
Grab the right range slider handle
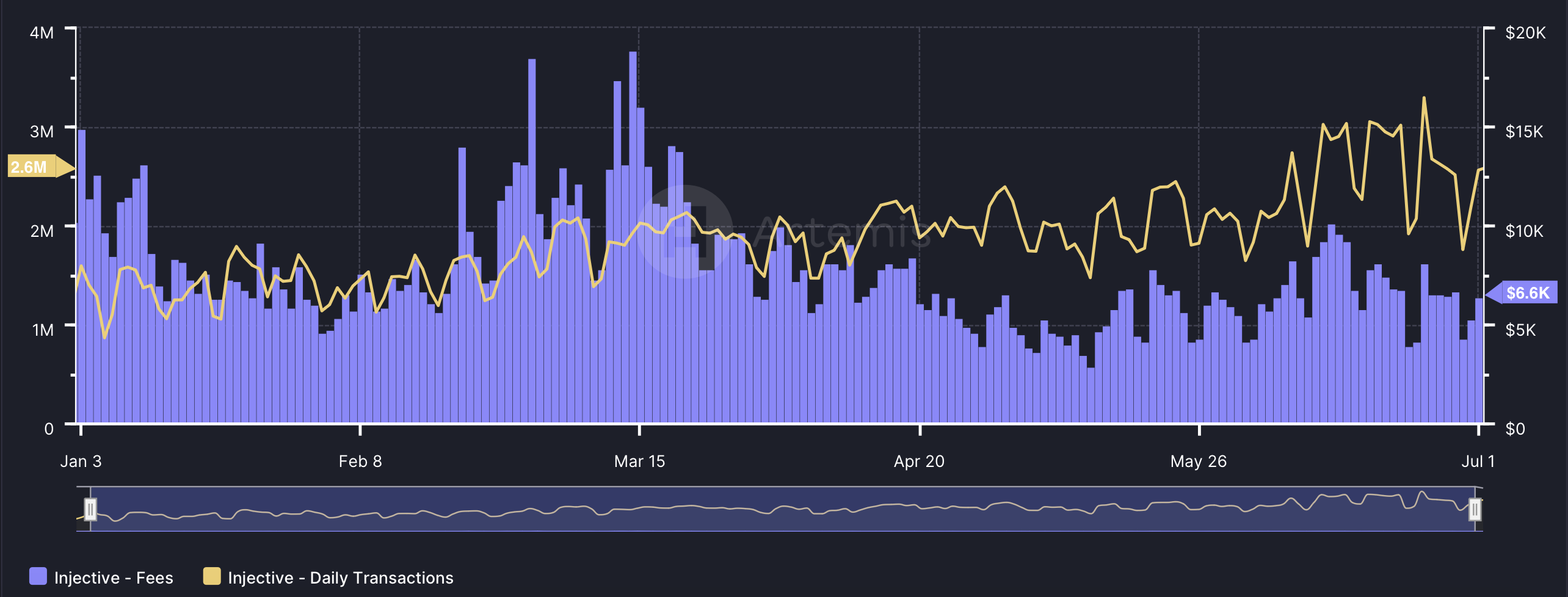click(x=1475, y=509)
